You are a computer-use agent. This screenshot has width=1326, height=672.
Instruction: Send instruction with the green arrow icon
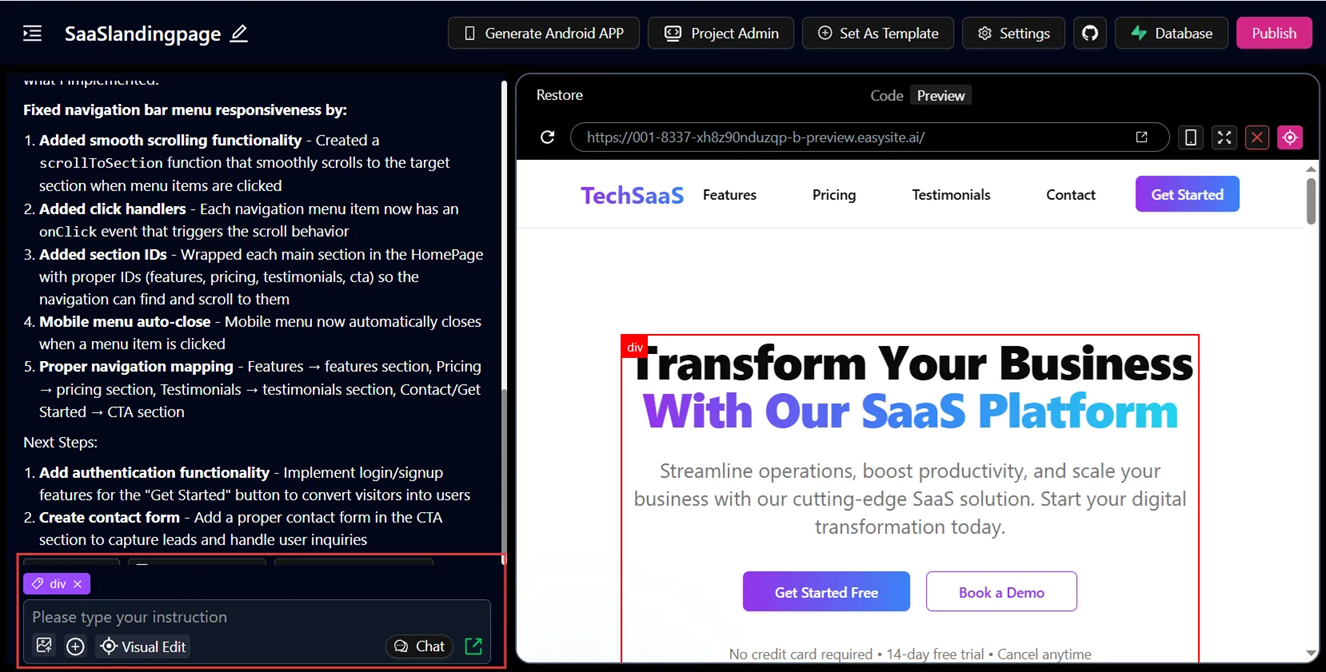[474, 646]
